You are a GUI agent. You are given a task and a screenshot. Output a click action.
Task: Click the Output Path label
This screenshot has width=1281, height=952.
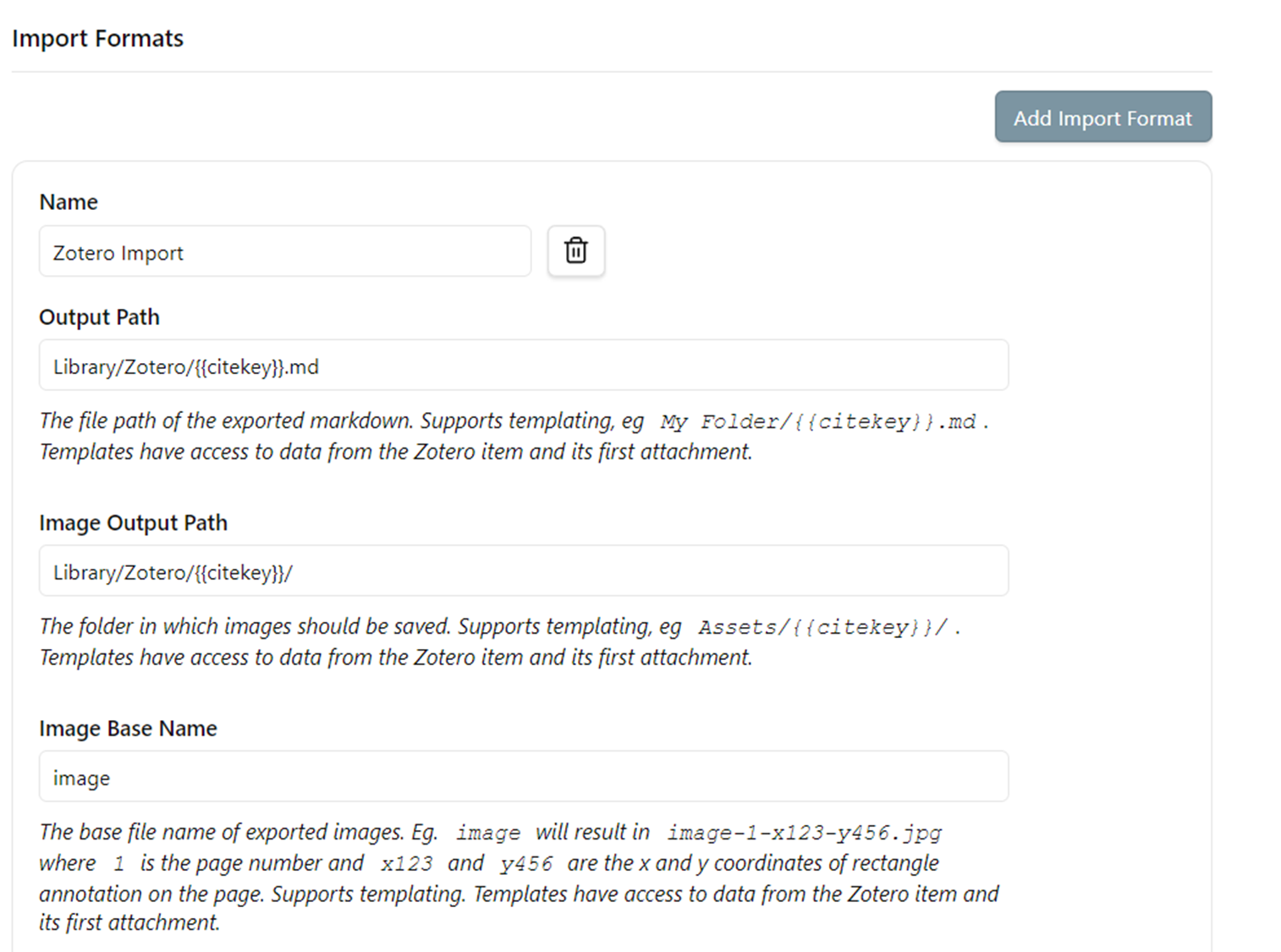99,317
